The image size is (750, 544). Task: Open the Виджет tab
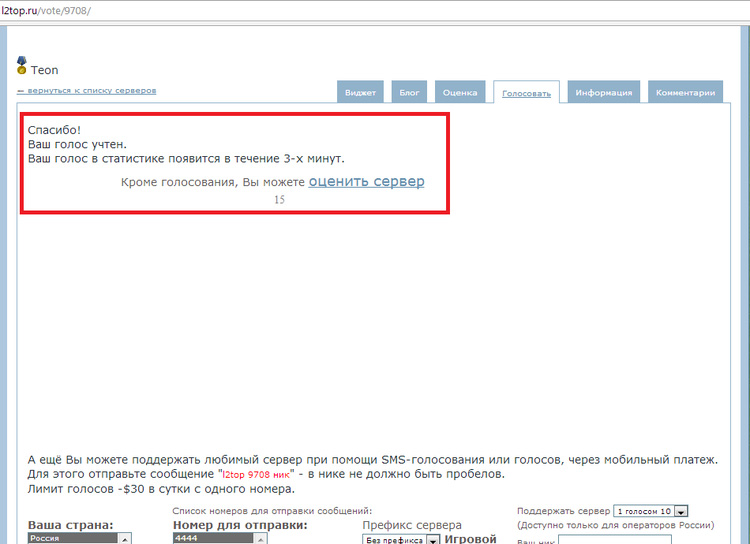pyautogui.click(x=360, y=92)
